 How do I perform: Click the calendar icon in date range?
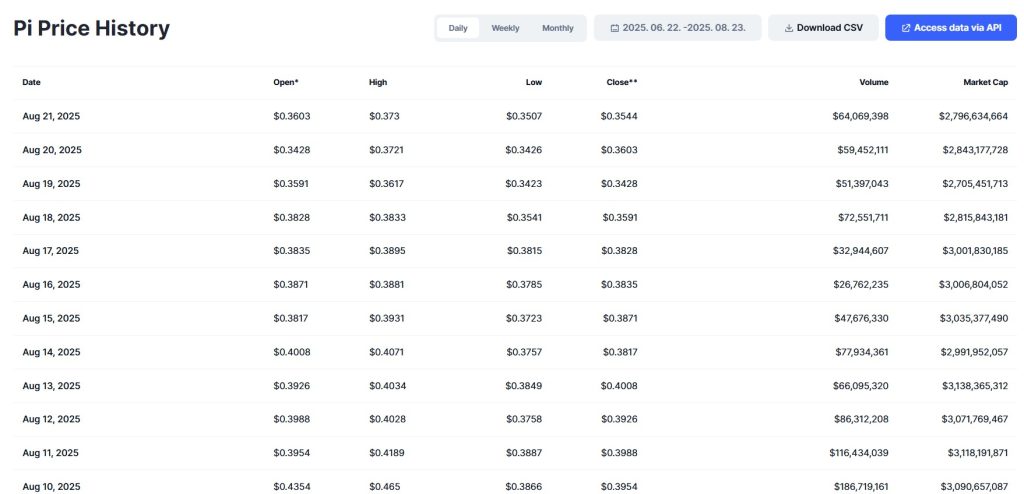pos(615,28)
